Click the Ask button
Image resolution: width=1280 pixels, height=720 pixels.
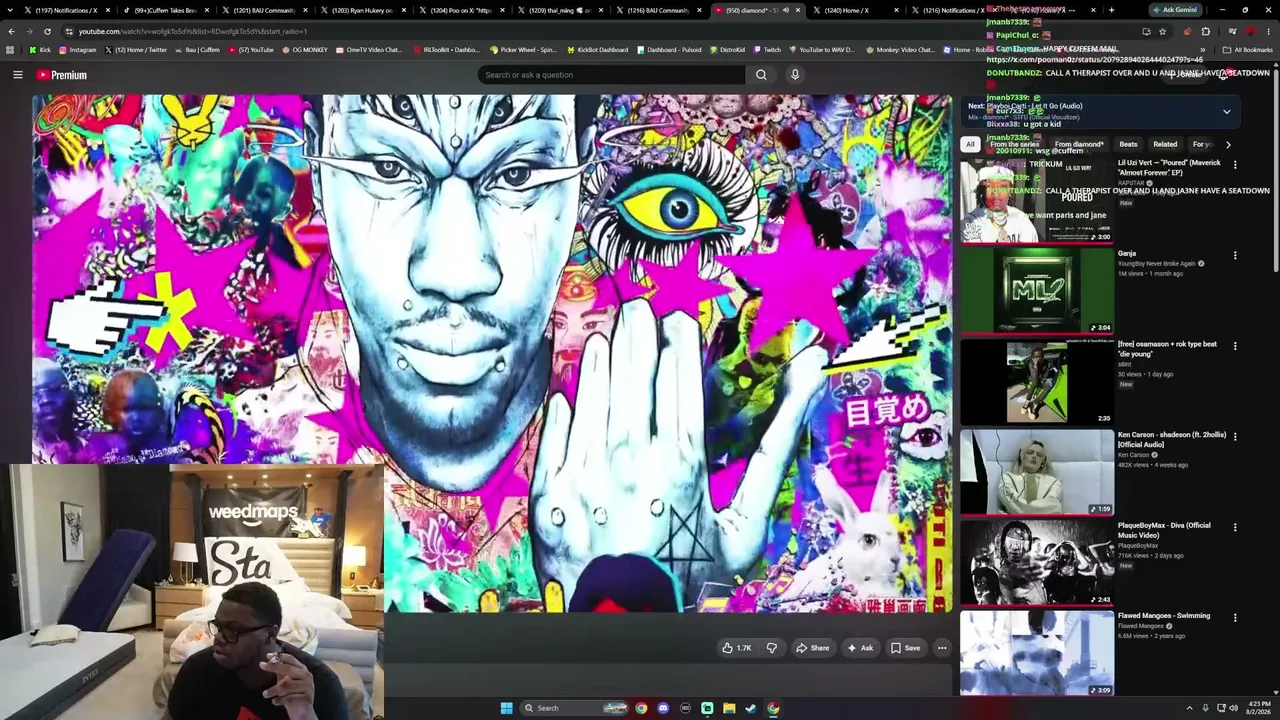[860, 648]
